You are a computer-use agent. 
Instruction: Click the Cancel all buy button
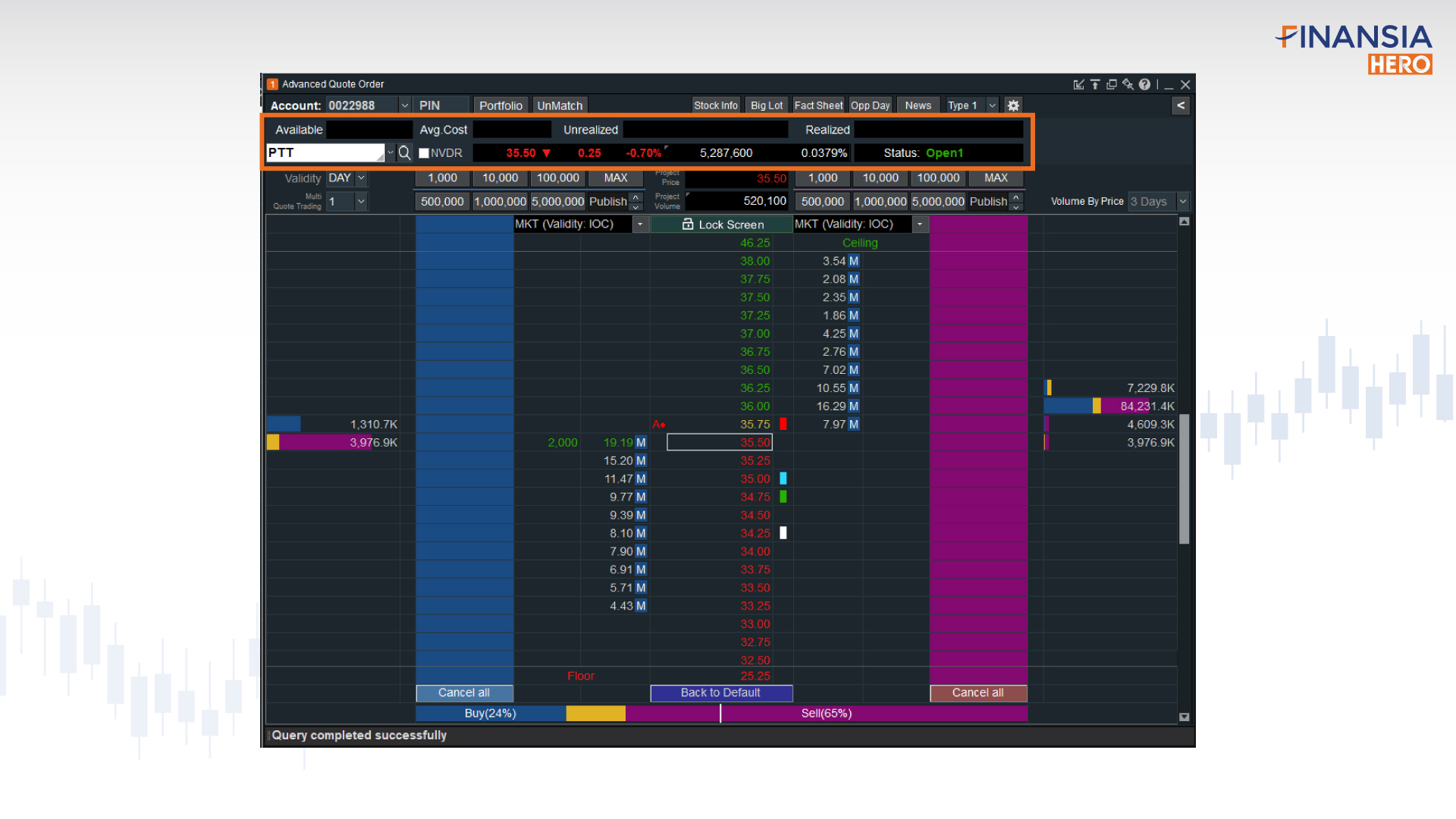click(464, 692)
